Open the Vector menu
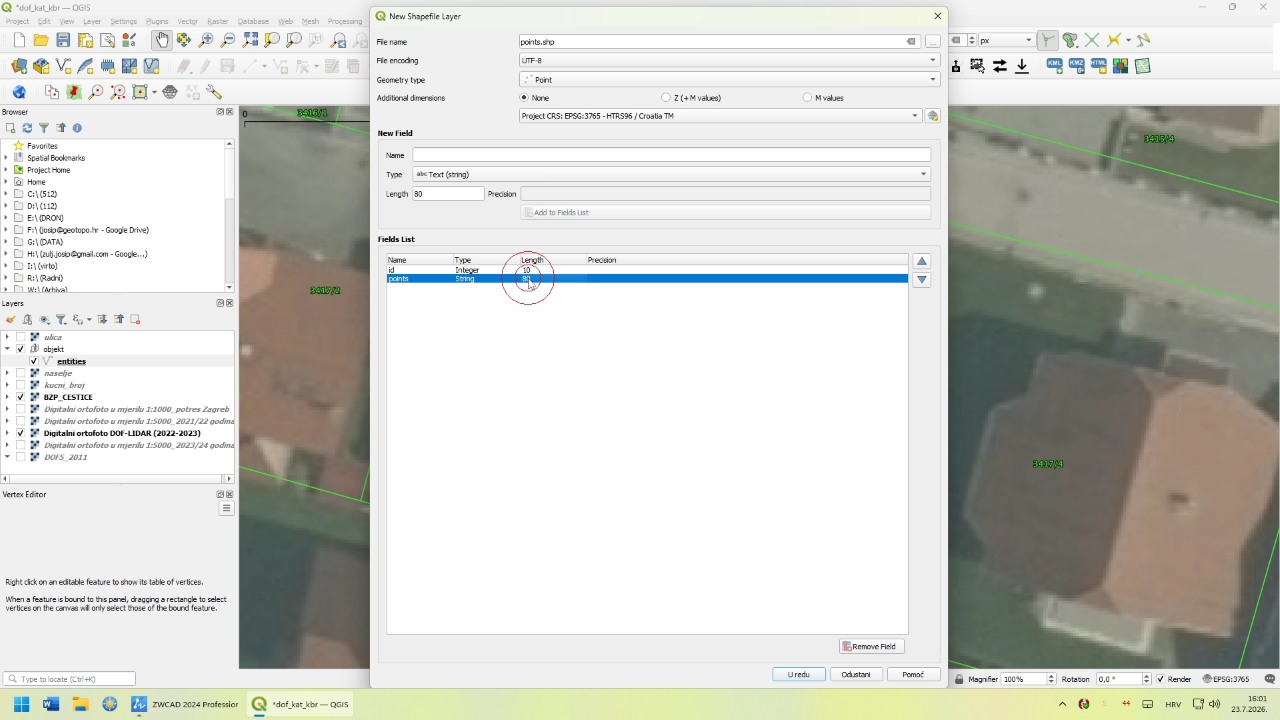 [x=187, y=21]
